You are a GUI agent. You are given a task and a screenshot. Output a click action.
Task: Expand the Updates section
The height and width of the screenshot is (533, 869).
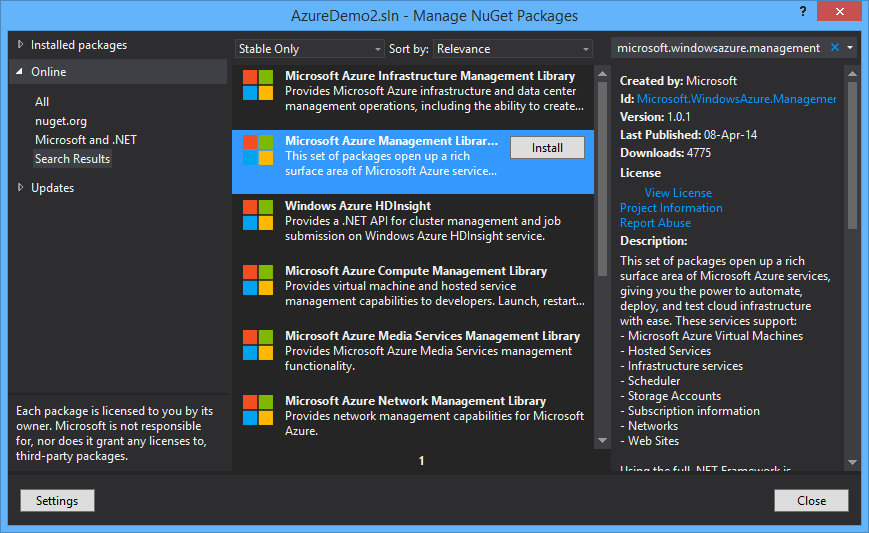coord(22,188)
